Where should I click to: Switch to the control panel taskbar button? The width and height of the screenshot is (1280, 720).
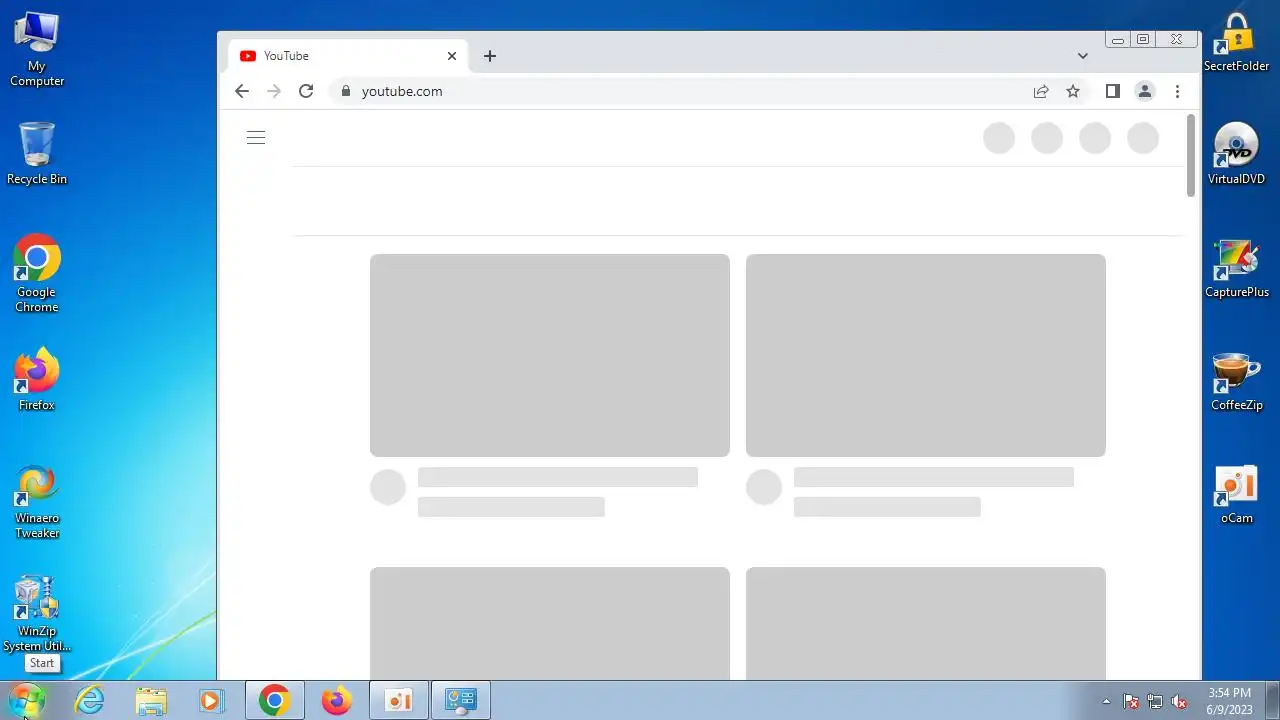(x=461, y=700)
